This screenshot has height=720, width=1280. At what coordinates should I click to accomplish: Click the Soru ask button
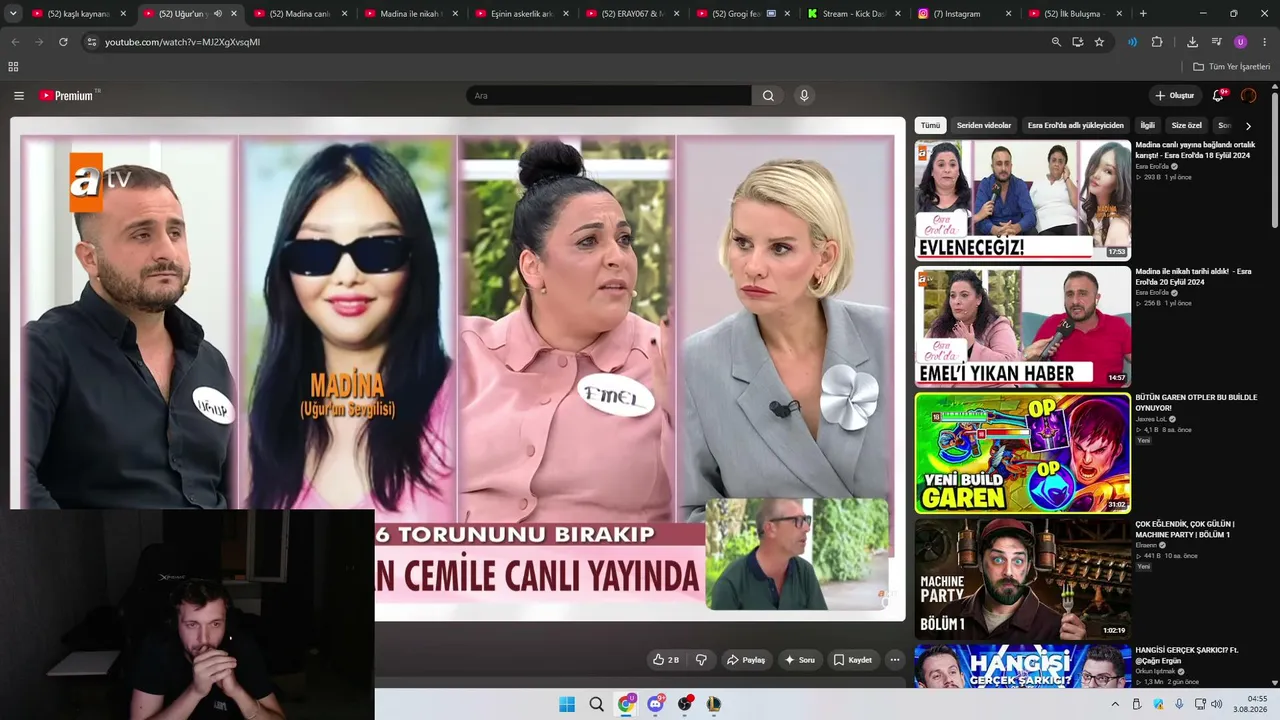coord(799,660)
